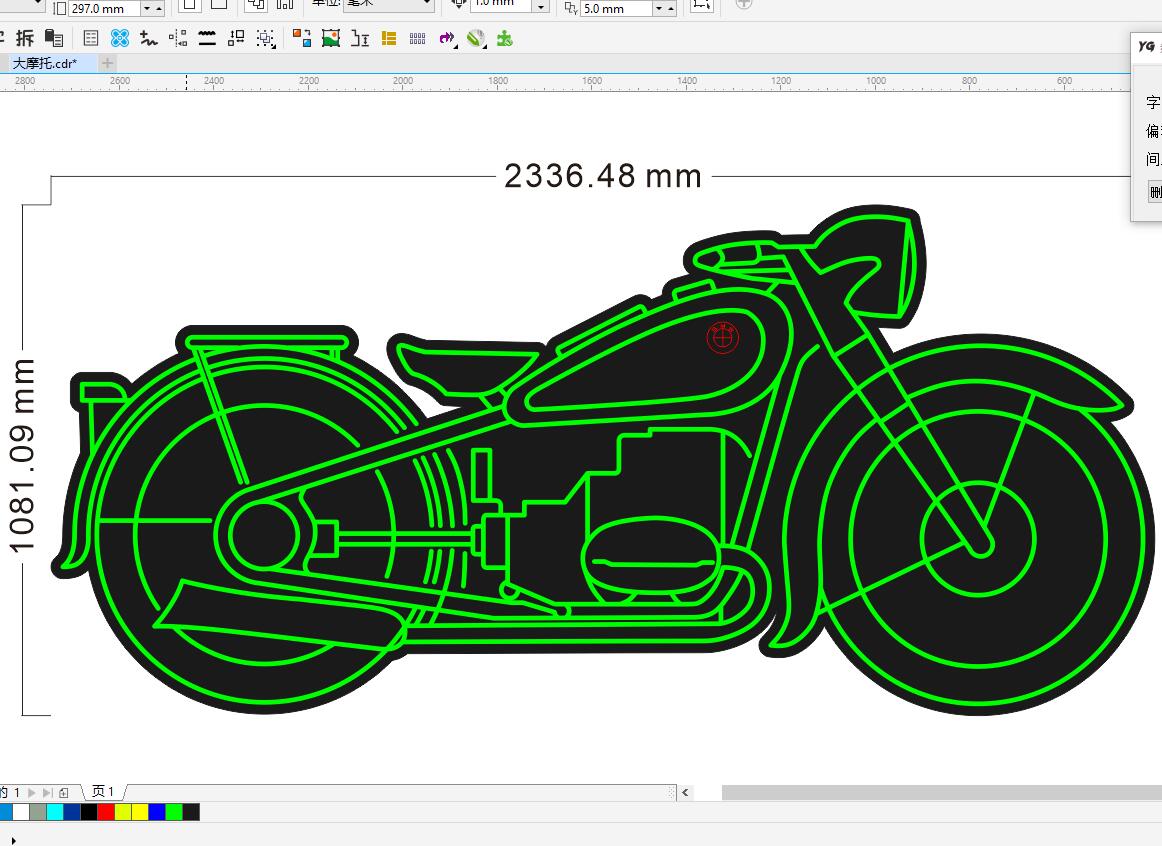Viewport: 1162px width, 846px height.
Task: Pick the pure black swatch next to red
Action: tap(89, 812)
